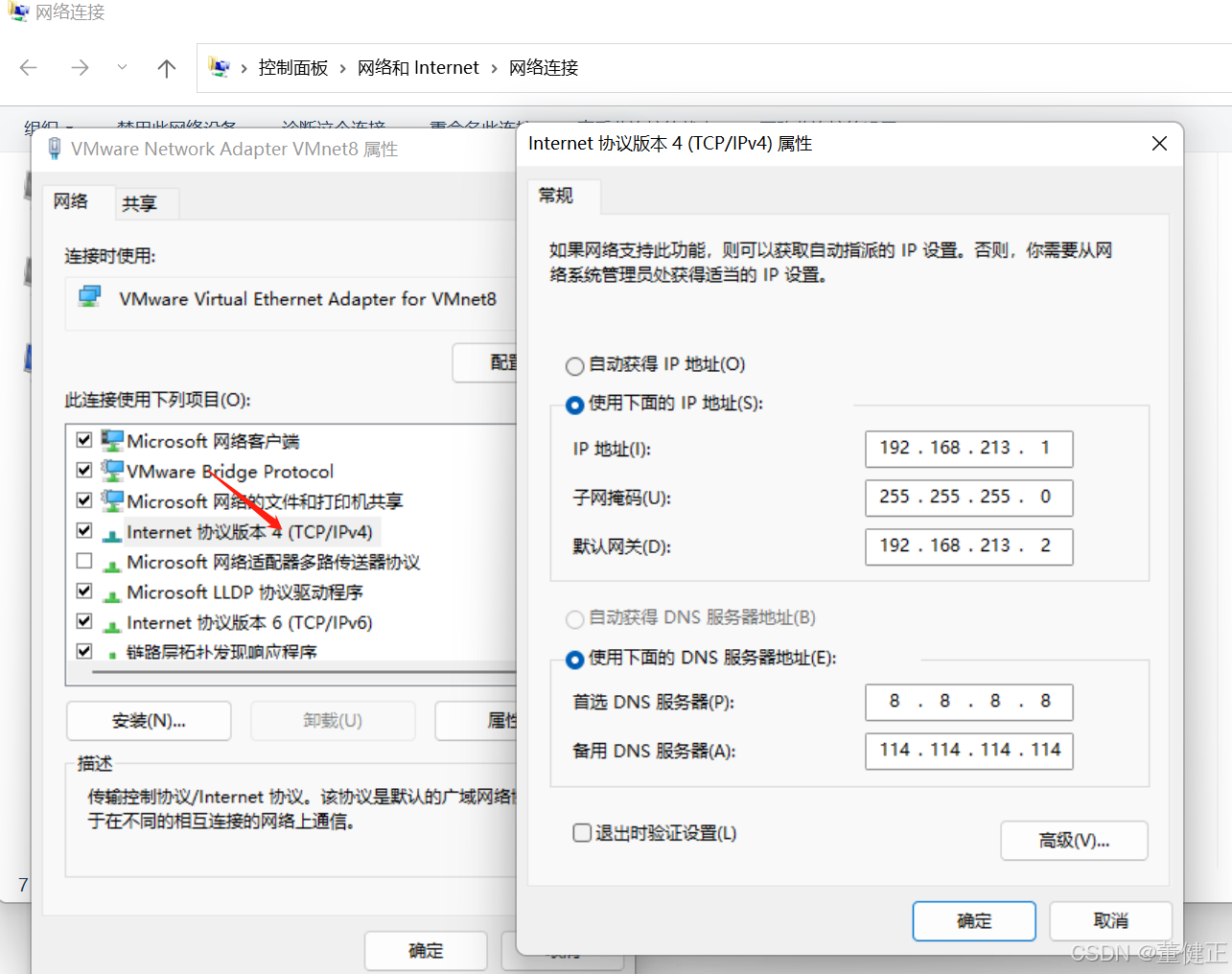Click the 文件和打印机共享 item icon
This screenshot has height=974, width=1232.
tap(112, 501)
